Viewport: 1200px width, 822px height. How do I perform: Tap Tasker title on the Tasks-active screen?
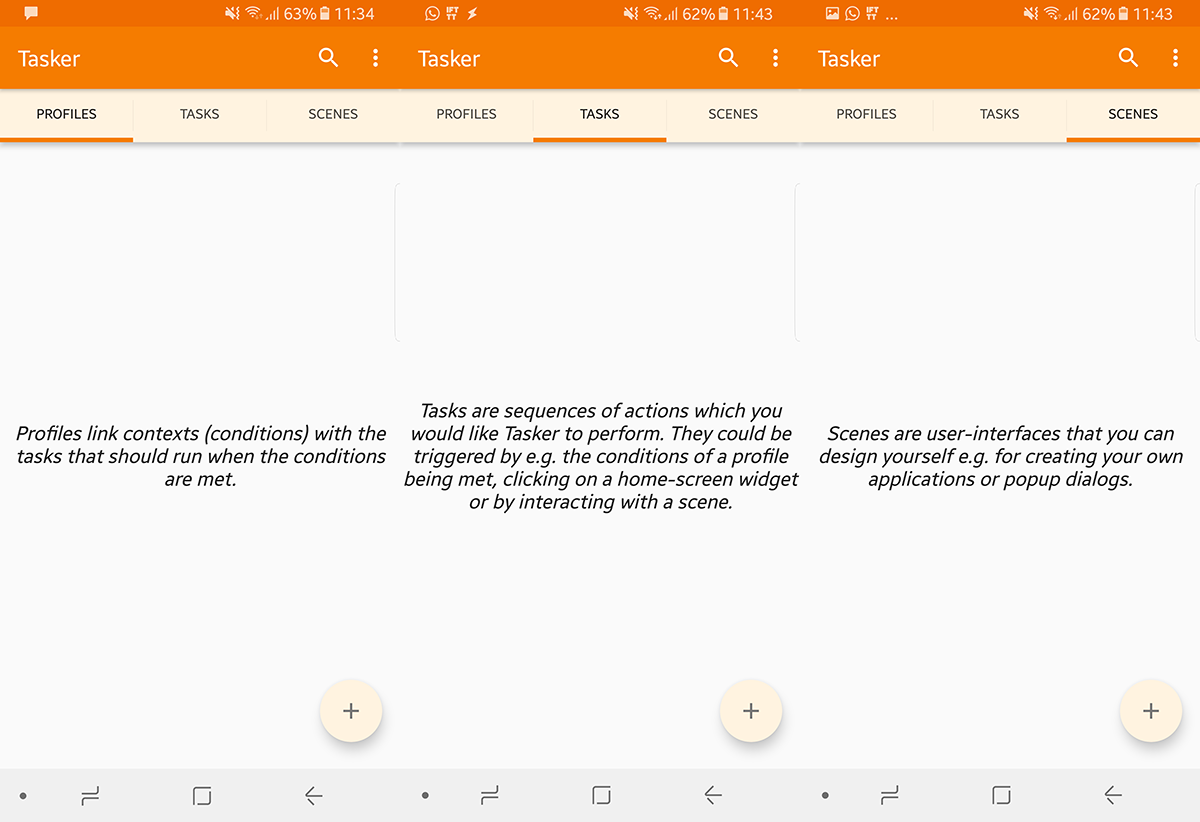point(449,59)
